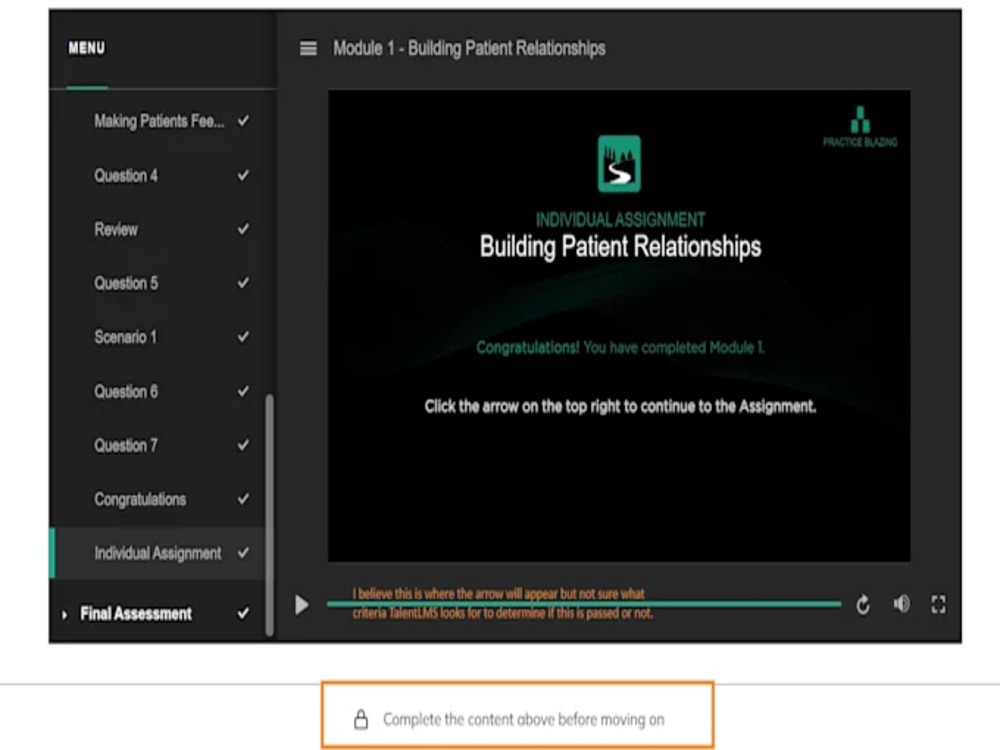Viewport: 1000px width, 750px height.
Task: Click checkmark beside Congratulations
Action: point(243,498)
